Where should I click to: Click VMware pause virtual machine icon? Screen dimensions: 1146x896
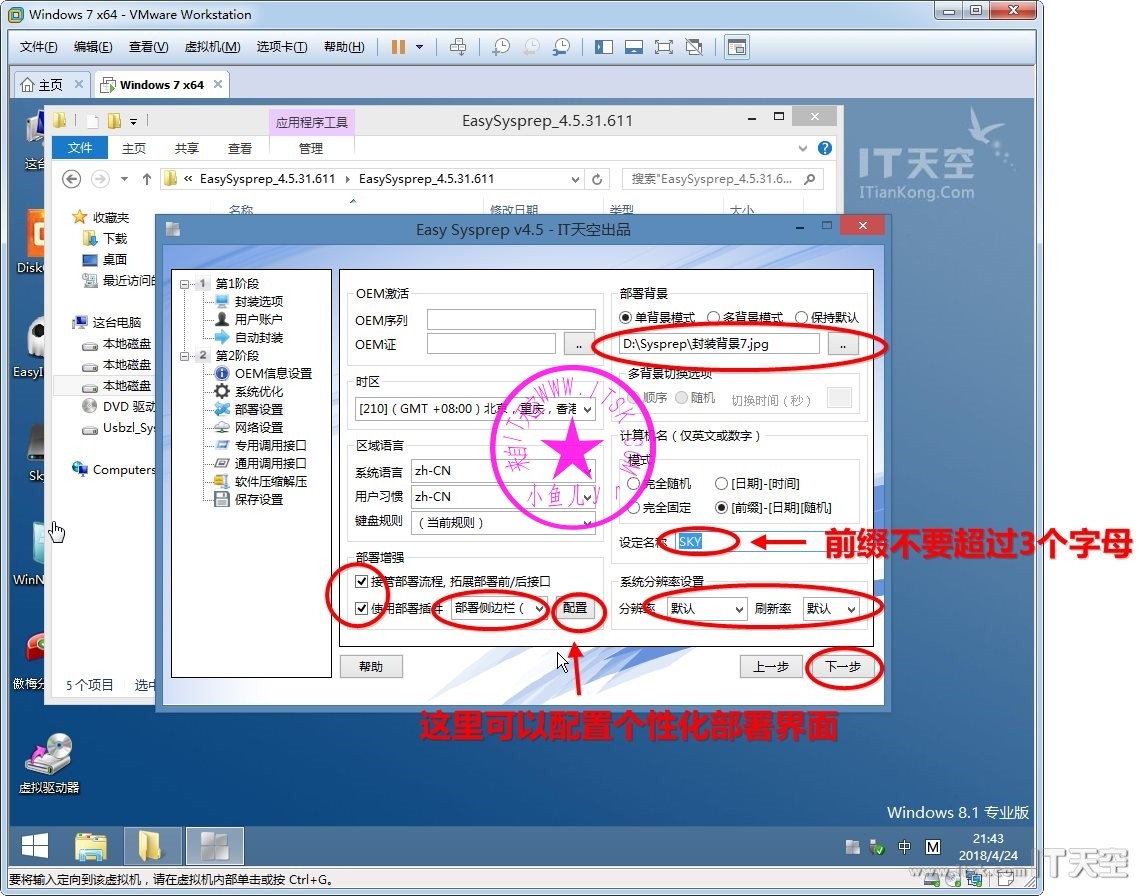(398, 47)
